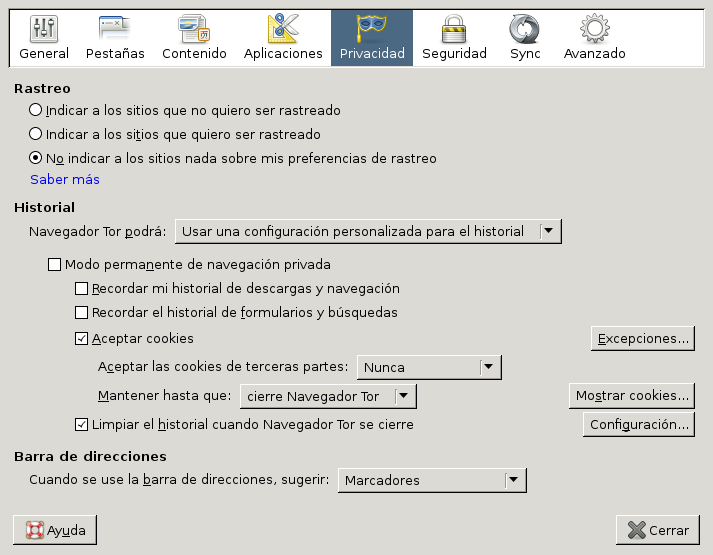Click 'Aceptar las cookies de terceras partes:' label

click(223, 367)
